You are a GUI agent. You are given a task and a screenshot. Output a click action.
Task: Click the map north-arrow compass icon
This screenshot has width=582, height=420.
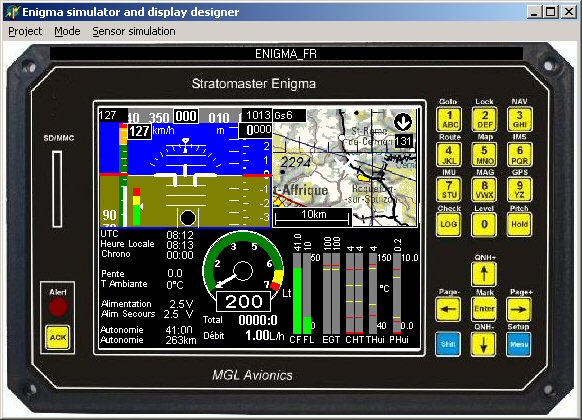pos(403,122)
